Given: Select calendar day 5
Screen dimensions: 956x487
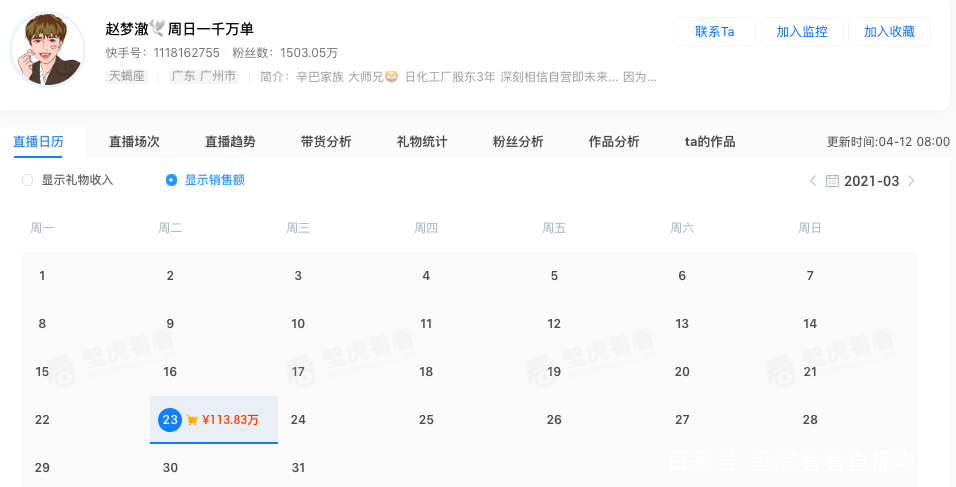Looking at the screenshot, I should [x=554, y=276].
